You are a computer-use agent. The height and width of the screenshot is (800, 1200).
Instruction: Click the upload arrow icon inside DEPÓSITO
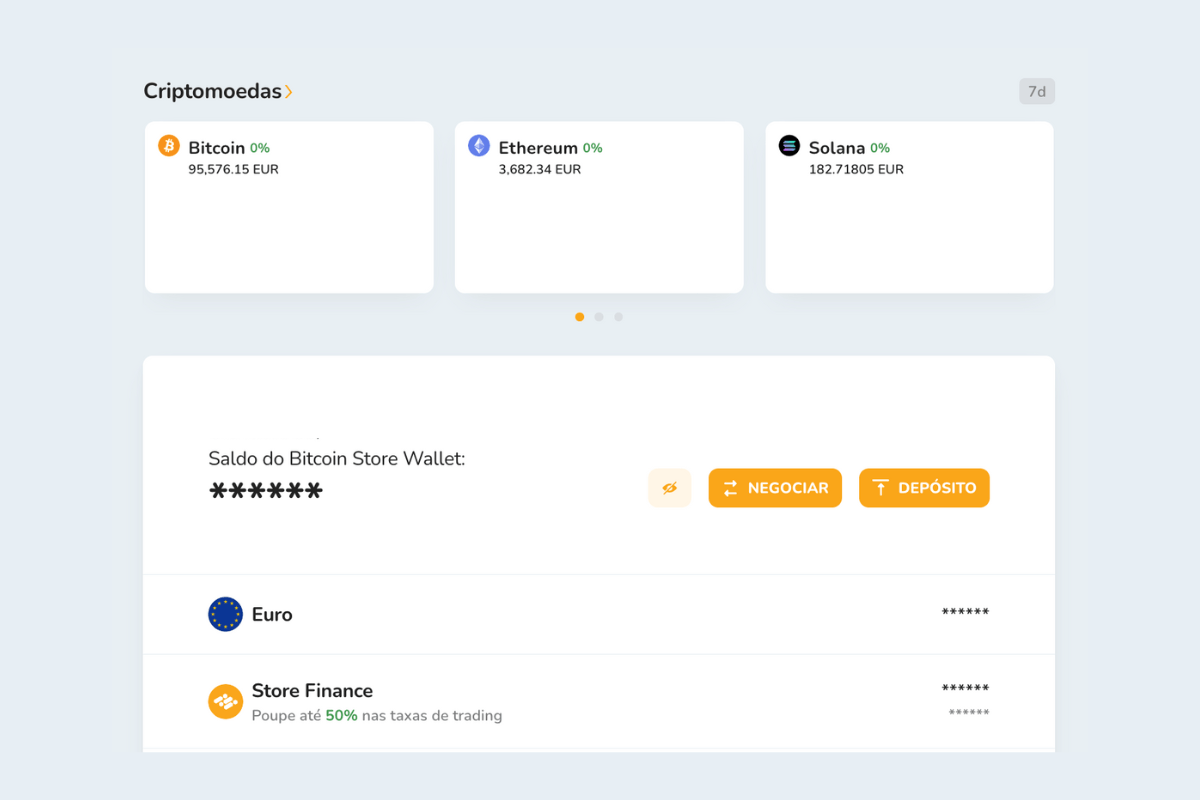[x=881, y=488]
